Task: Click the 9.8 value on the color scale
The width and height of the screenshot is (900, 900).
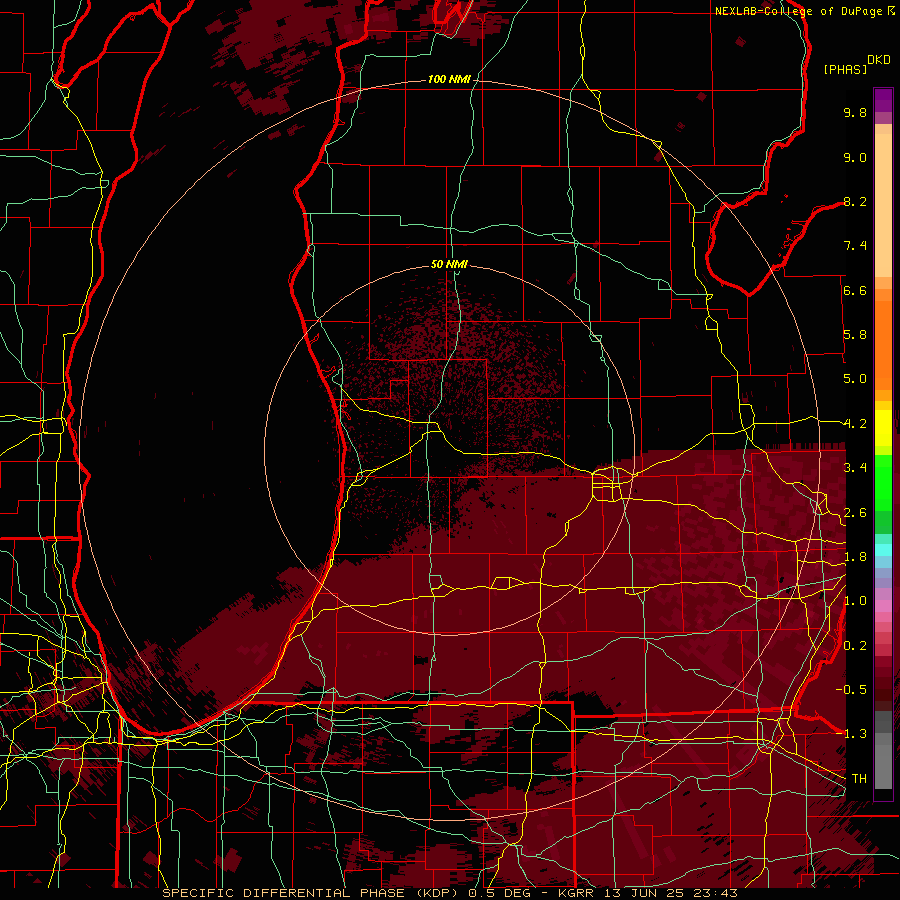Action: [855, 112]
